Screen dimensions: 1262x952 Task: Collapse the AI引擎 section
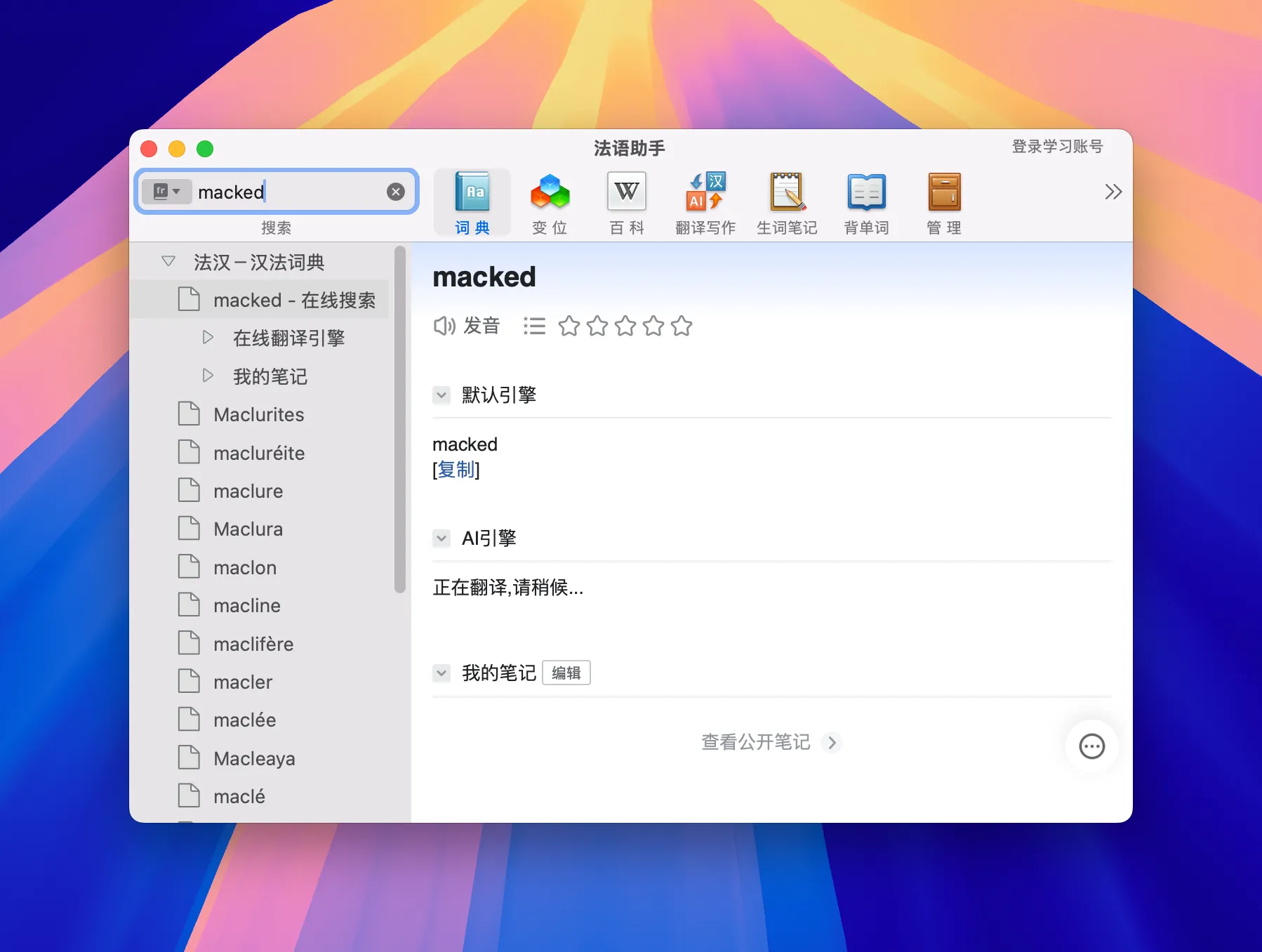[x=441, y=538]
